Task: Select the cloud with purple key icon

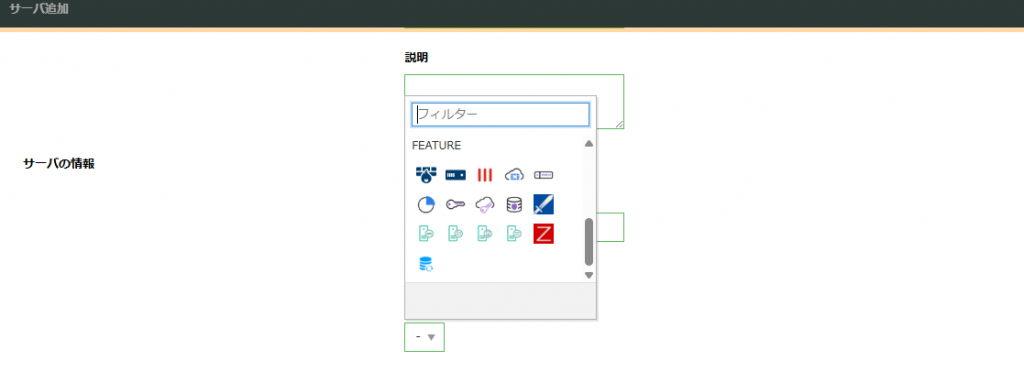Action: (485, 205)
